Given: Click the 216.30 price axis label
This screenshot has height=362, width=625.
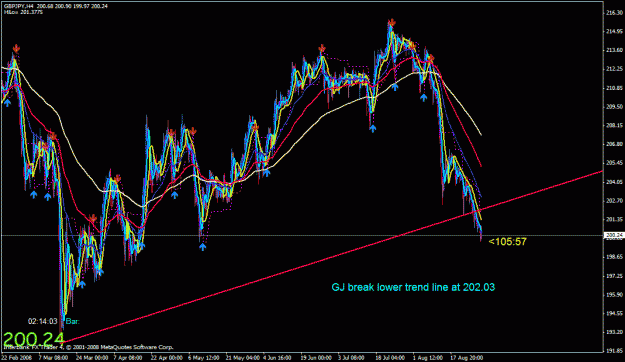Looking at the screenshot, I should click(614, 13).
